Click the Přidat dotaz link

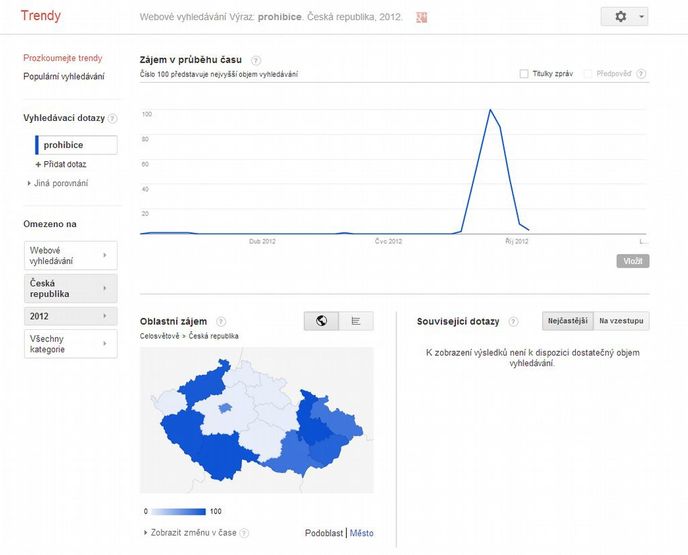pos(64,165)
